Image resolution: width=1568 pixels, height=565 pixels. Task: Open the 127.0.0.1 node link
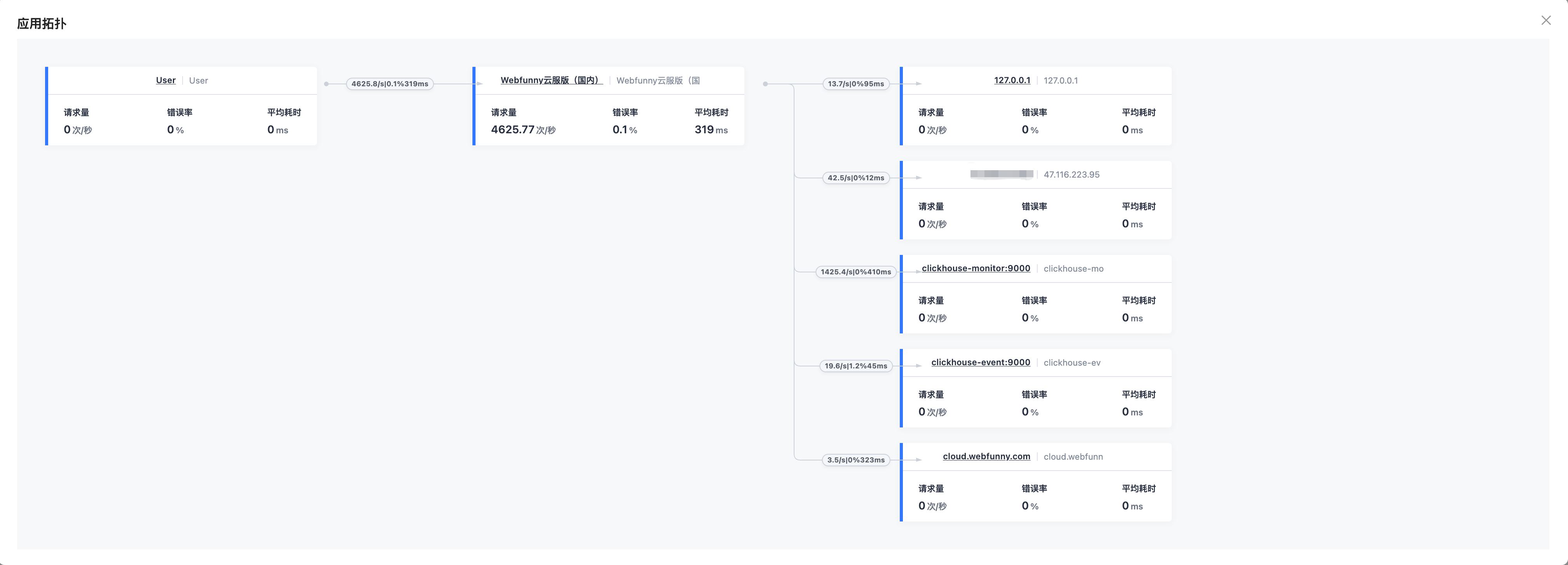1012,80
